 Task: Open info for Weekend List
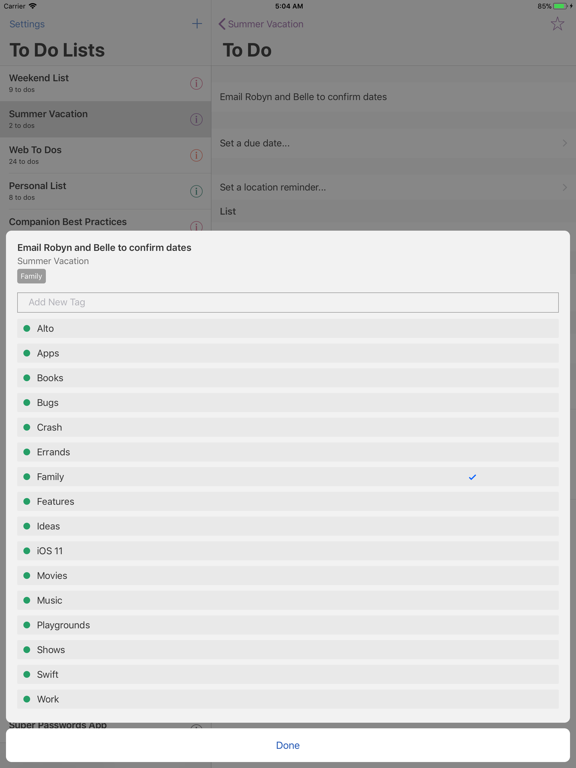pos(196,83)
